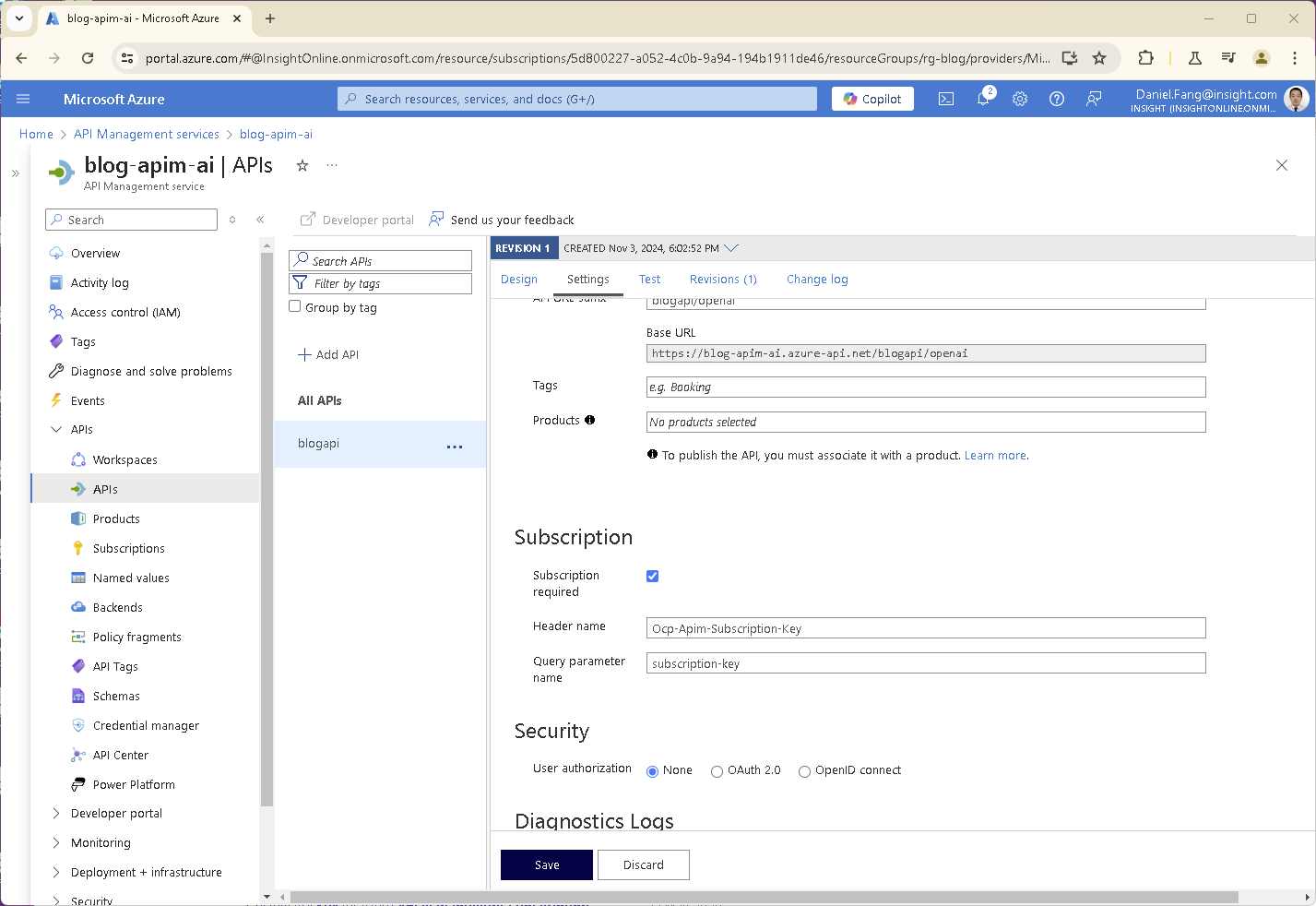Select OAuth 2.0 user authorization

pos(717,771)
